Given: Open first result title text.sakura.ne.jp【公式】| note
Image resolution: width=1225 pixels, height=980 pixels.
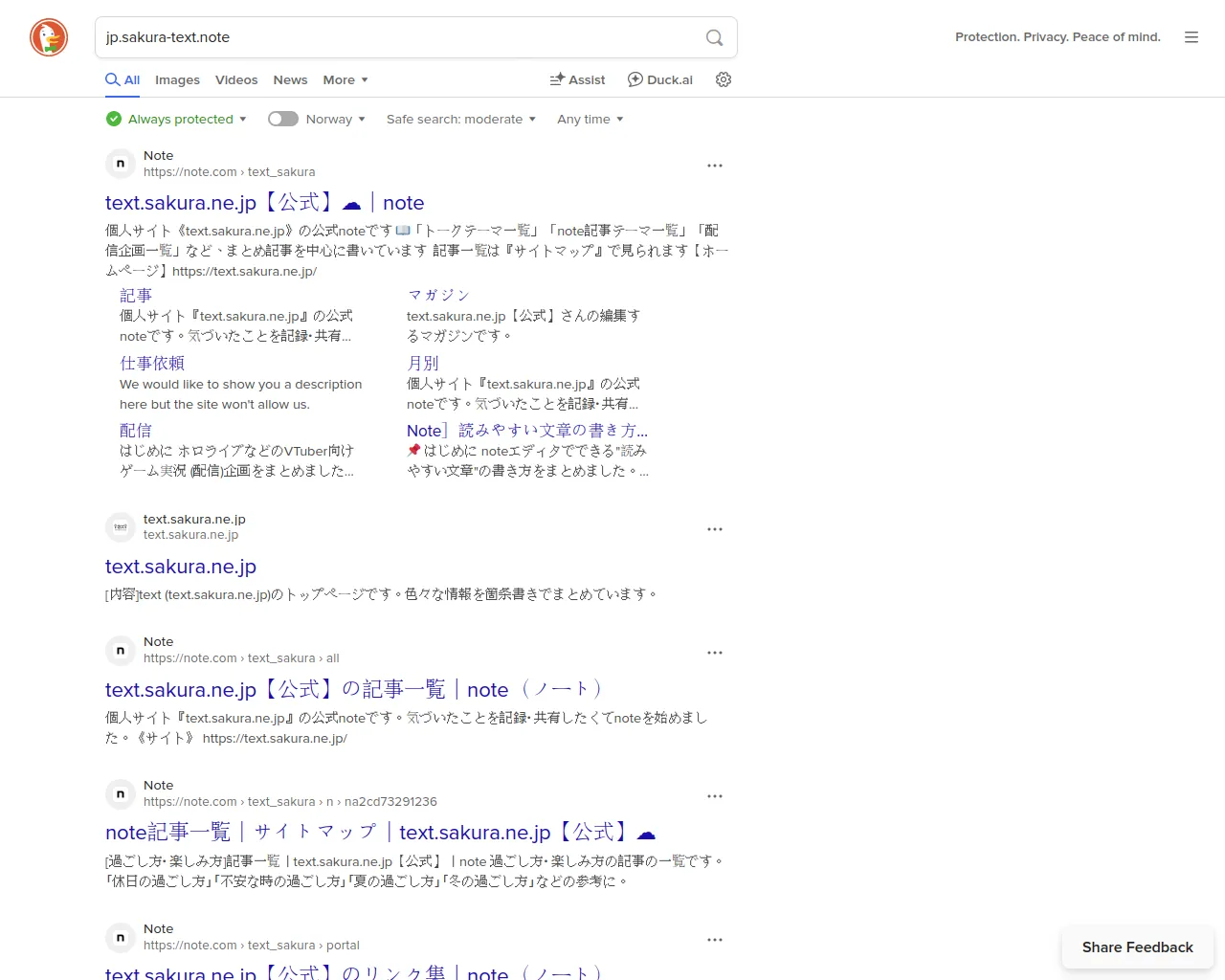Looking at the screenshot, I should point(265,203).
